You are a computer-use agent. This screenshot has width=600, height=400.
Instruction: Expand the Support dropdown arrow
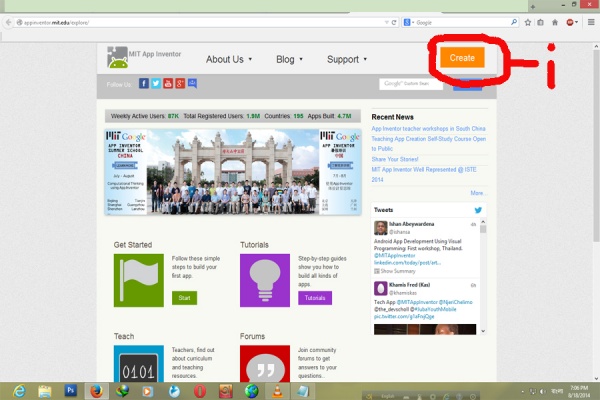[x=365, y=59]
